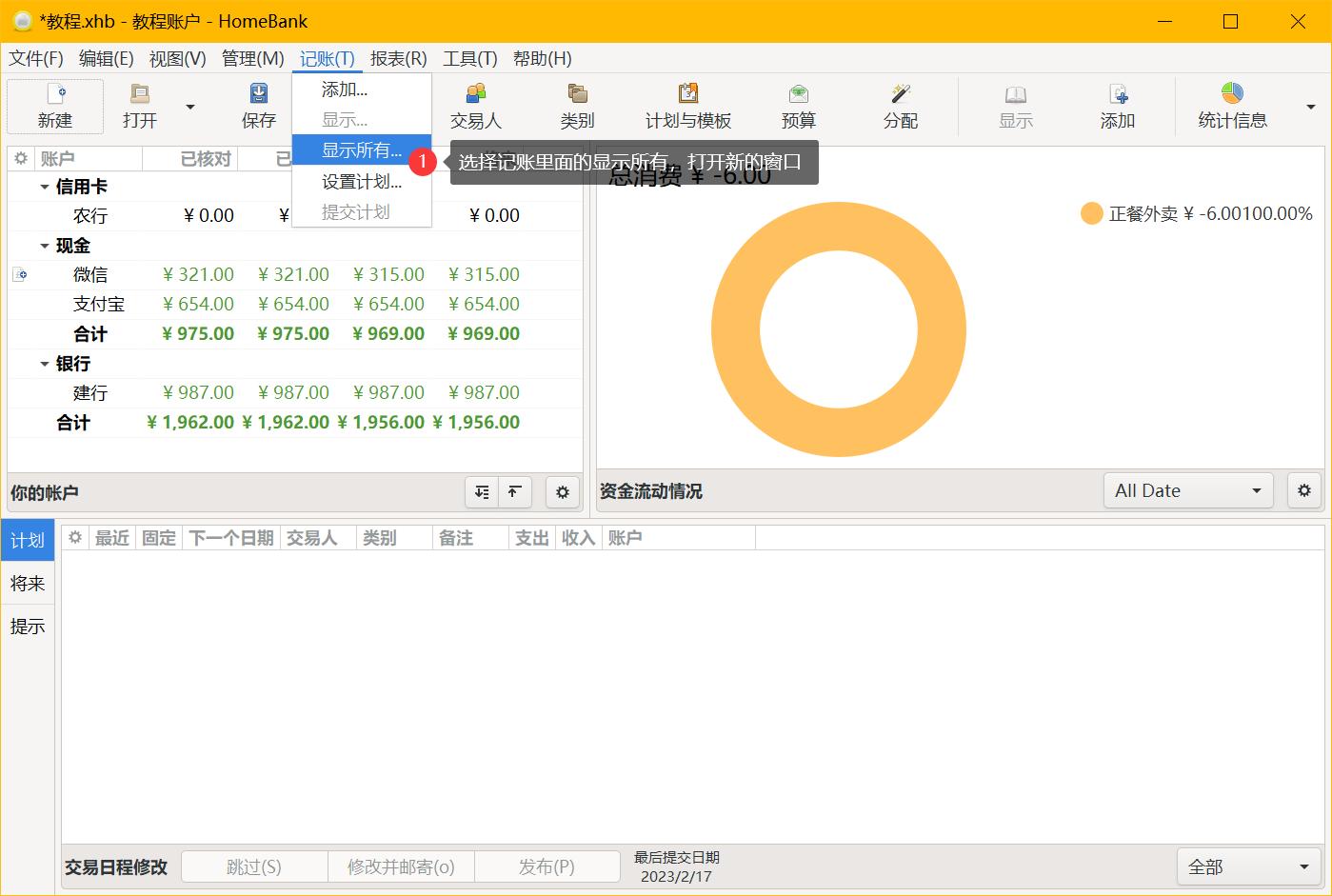Switch to the 将来 side tab

click(x=28, y=584)
